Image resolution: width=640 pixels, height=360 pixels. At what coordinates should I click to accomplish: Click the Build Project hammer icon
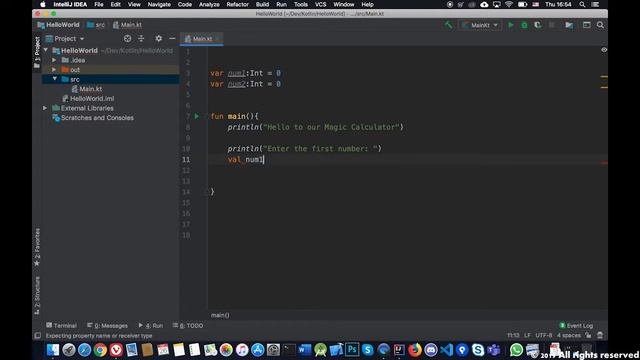pyautogui.click(x=448, y=25)
